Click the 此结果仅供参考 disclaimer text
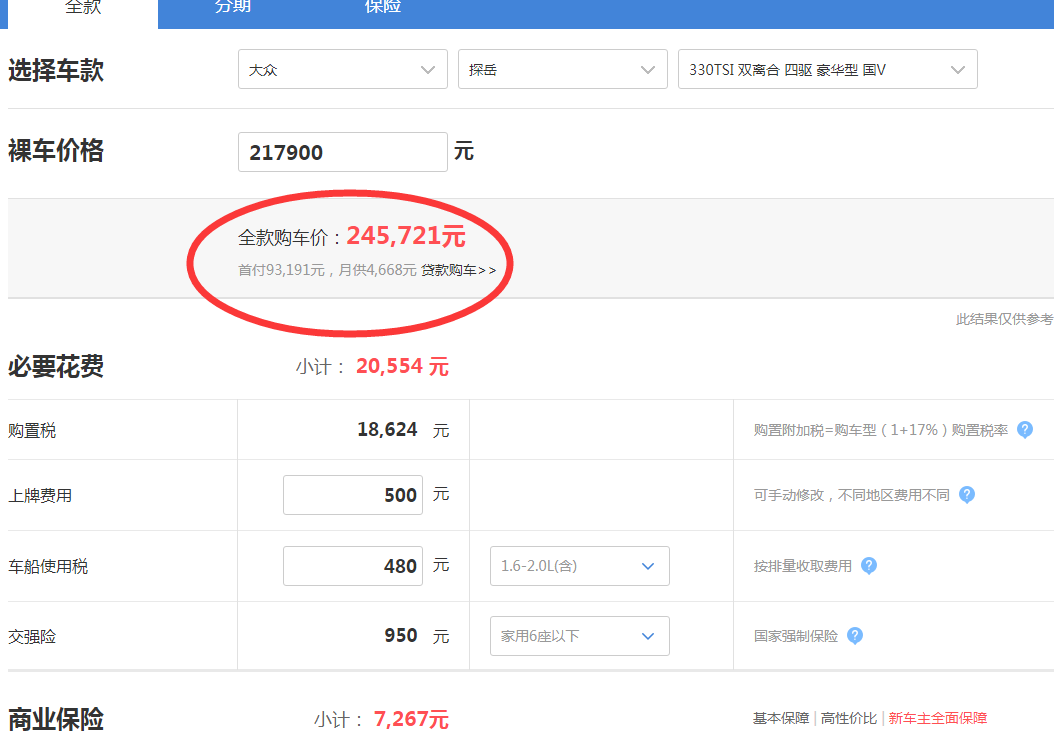Screen dimensions: 1054x731 pyautogui.click(x=1005, y=319)
